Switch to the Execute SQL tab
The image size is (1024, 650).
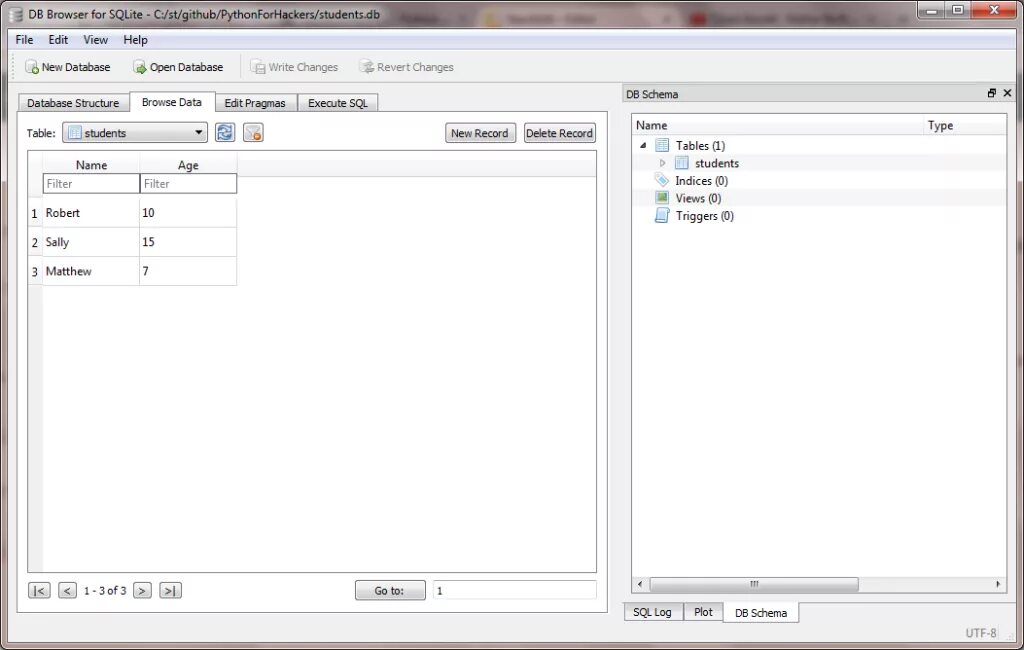pos(338,103)
